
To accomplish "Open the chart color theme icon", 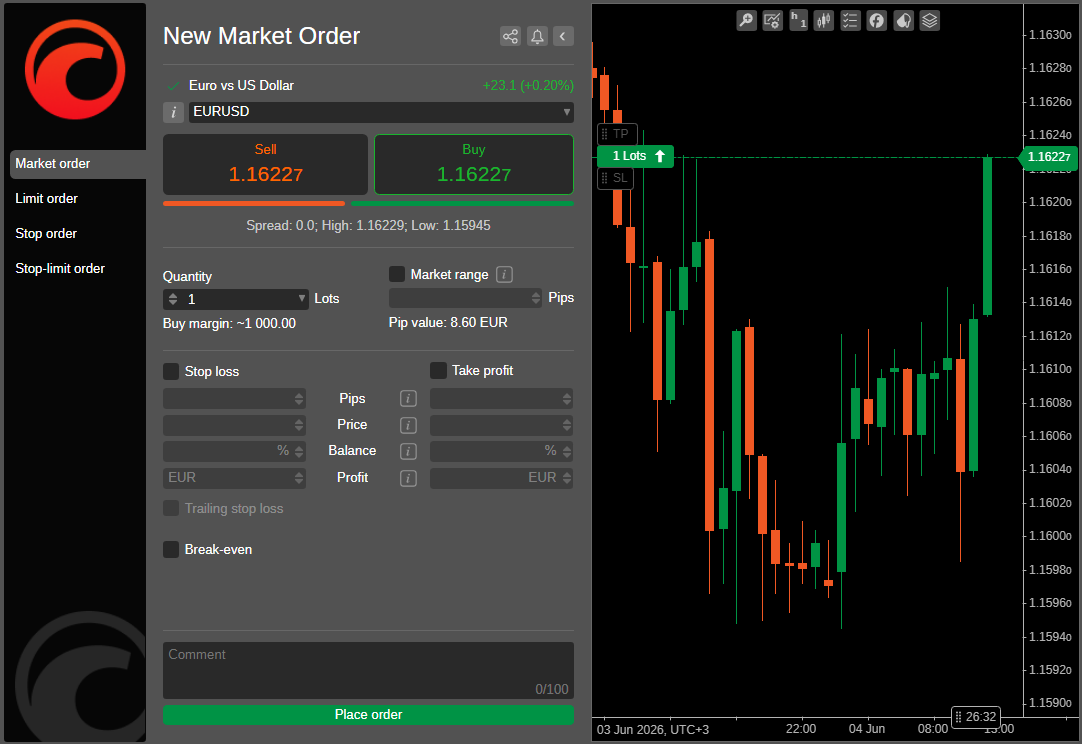I will [903, 21].
